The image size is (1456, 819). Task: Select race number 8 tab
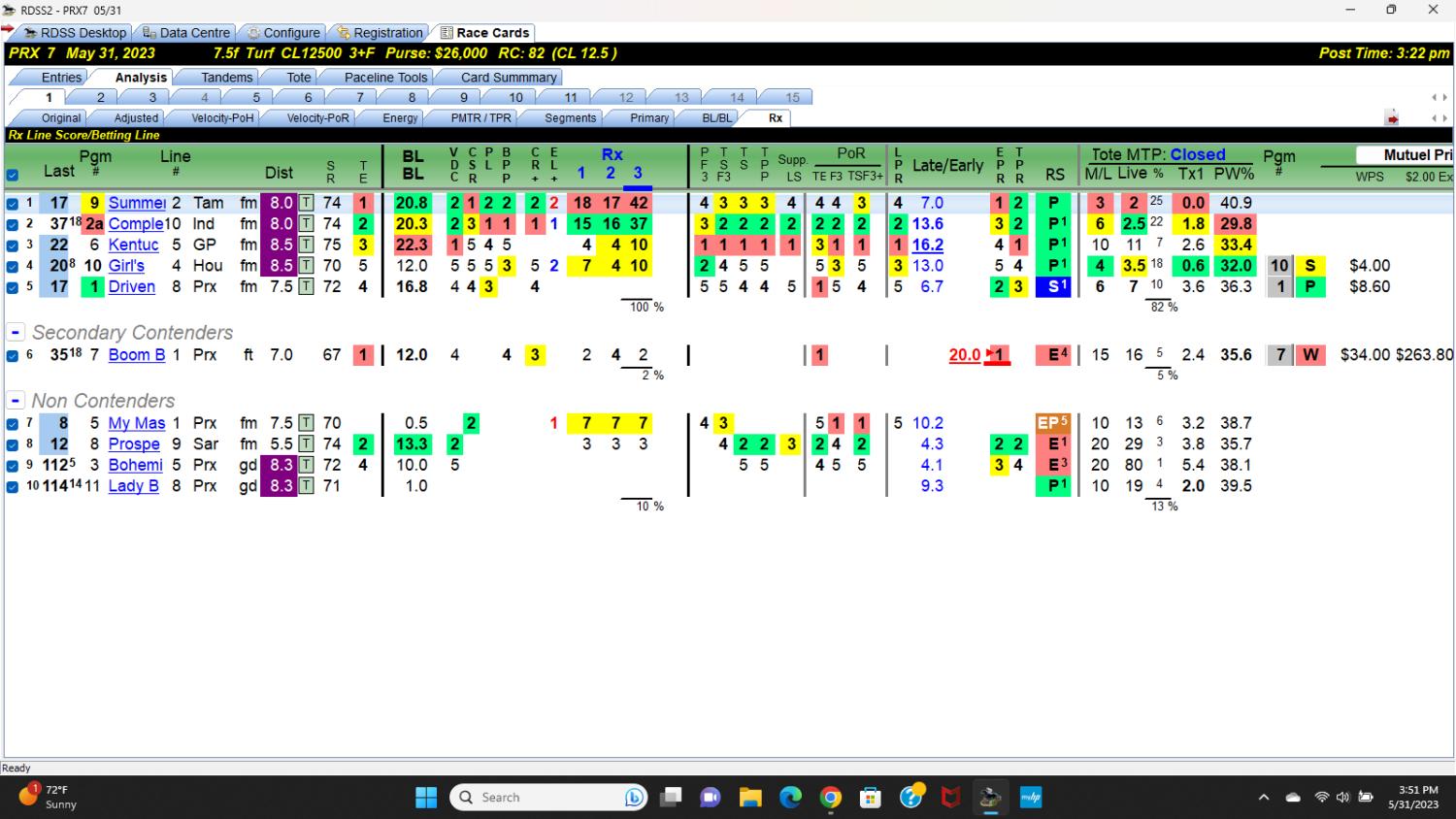coord(412,97)
